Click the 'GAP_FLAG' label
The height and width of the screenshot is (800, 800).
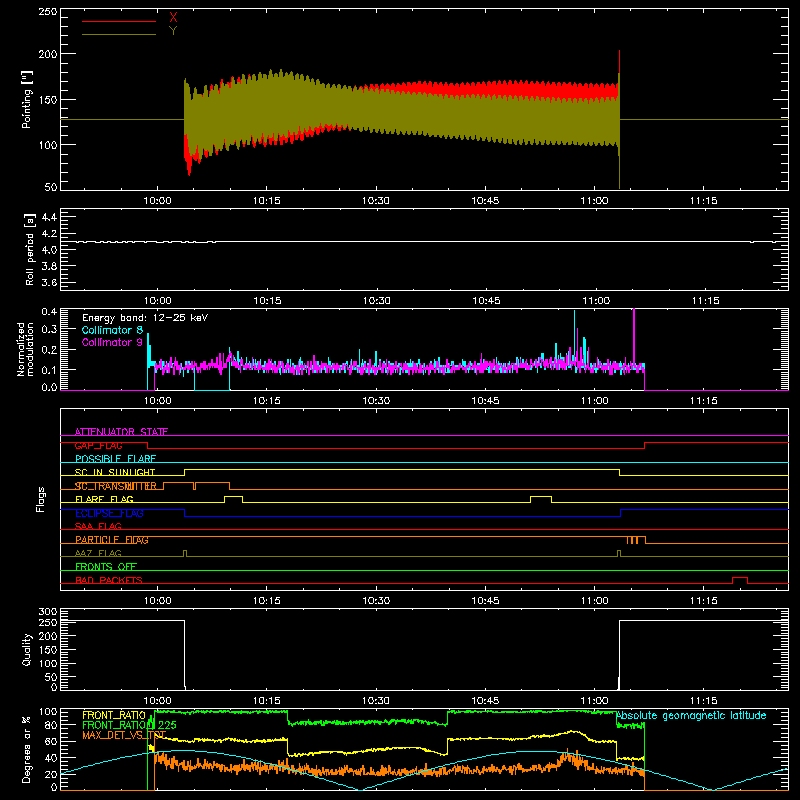[x=98, y=445]
